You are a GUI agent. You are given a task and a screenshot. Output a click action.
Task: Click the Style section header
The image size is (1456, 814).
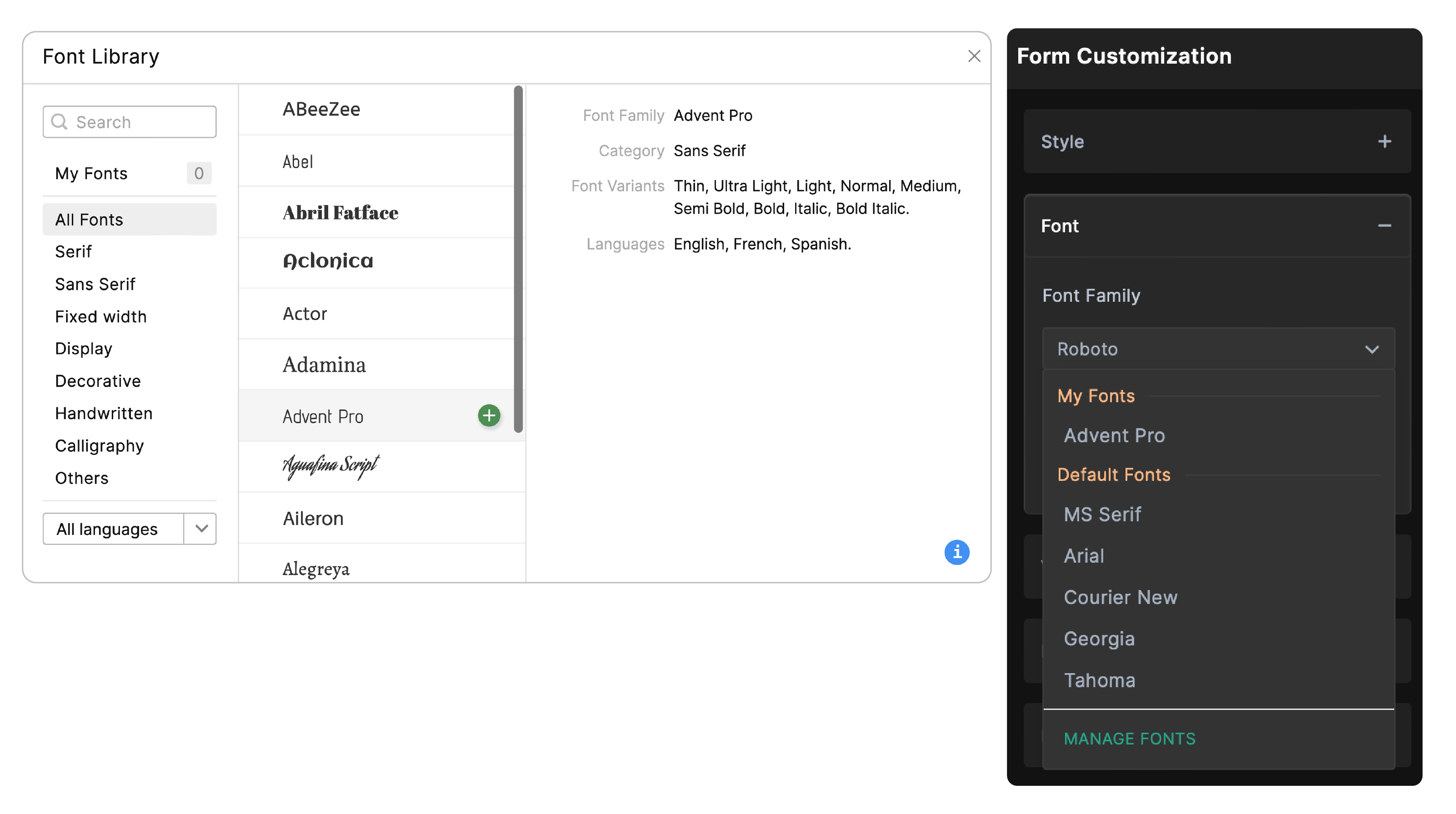(1217, 141)
